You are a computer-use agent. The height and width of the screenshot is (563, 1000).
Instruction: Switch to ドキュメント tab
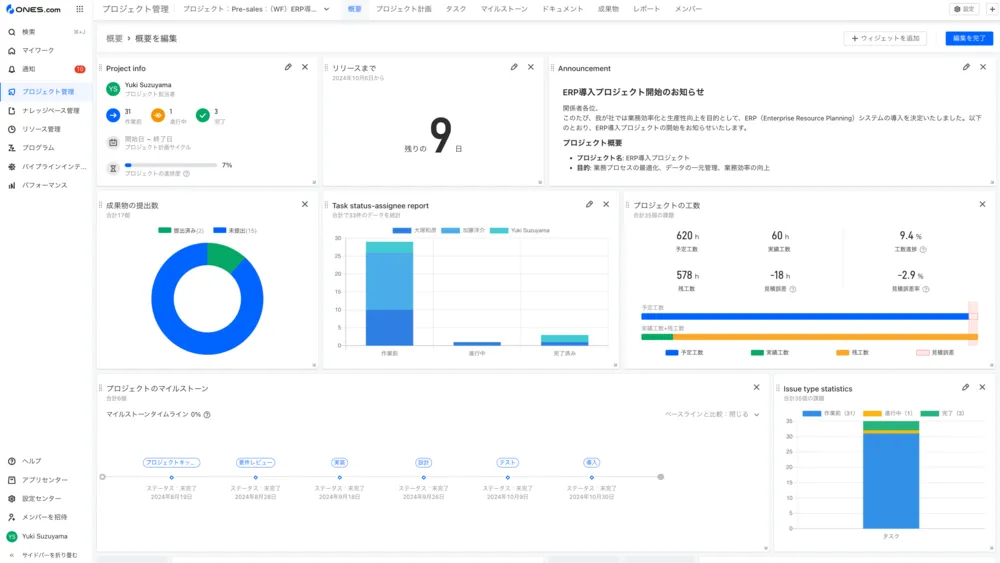[x=562, y=9]
